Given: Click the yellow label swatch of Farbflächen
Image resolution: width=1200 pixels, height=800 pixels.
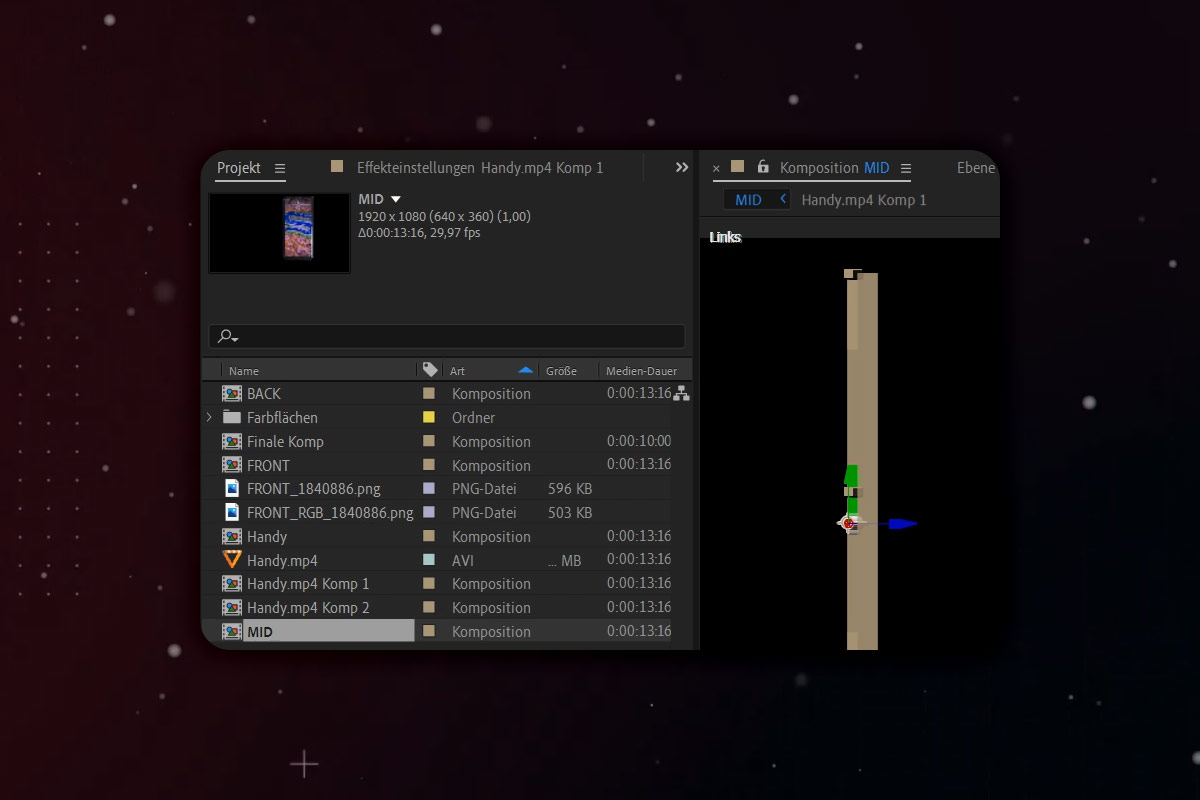Looking at the screenshot, I should (429, 417).
